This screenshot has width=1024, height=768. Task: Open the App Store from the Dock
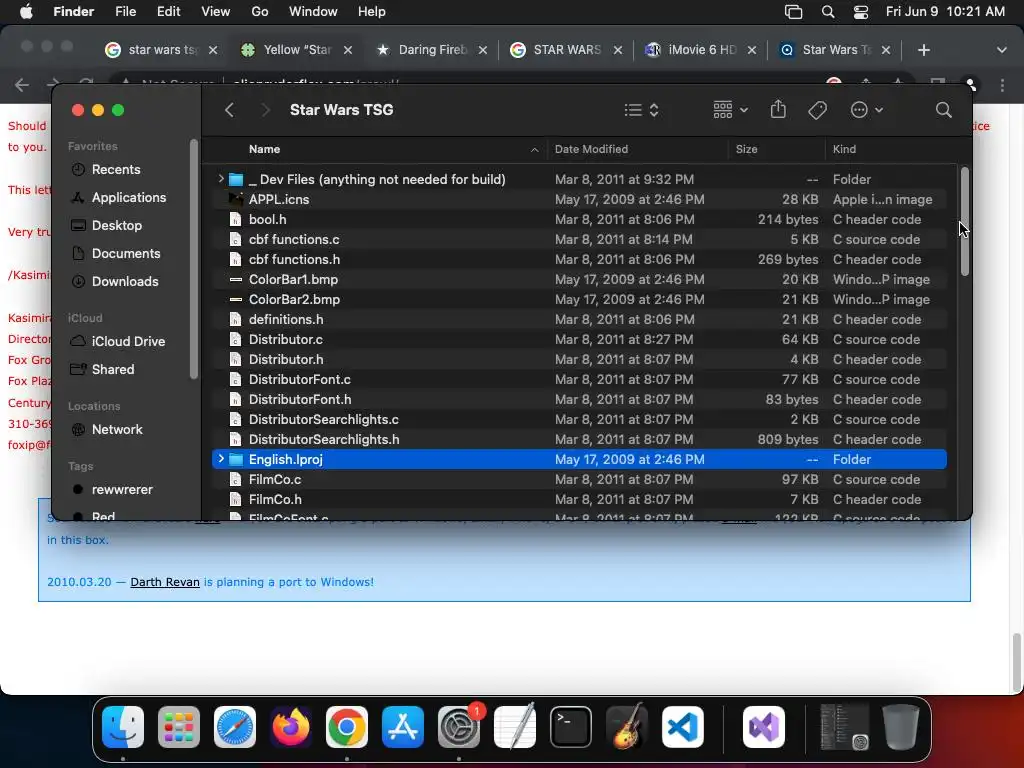(x=403, y=727)
